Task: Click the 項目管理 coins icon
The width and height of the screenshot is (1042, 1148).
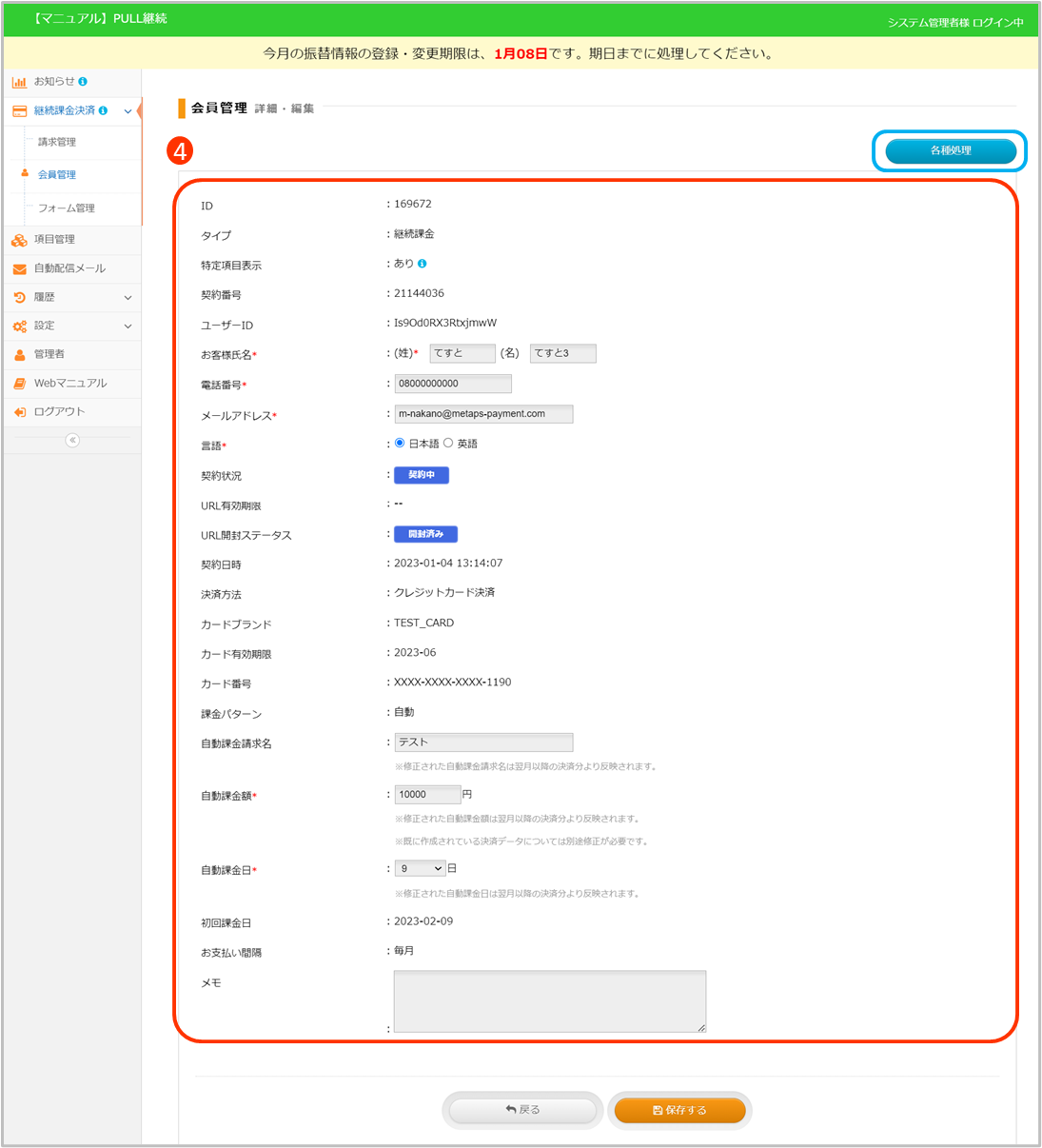Action: pos(19,240)
